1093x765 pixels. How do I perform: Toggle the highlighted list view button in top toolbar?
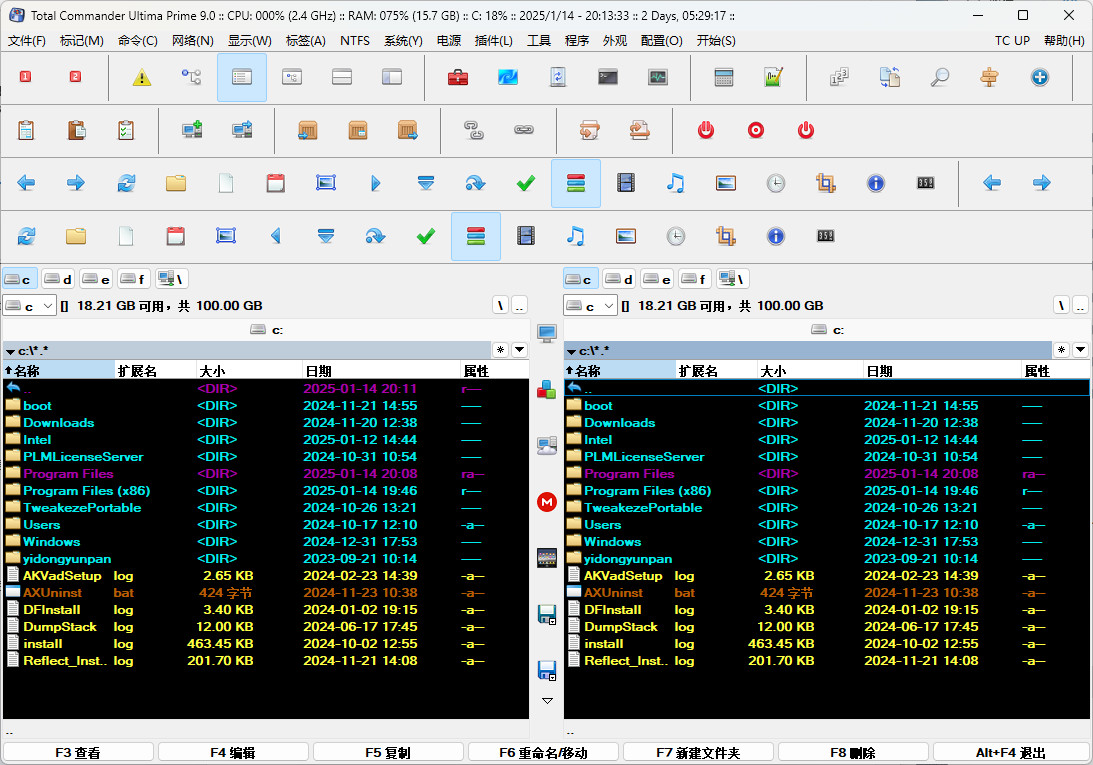[242, 77]
